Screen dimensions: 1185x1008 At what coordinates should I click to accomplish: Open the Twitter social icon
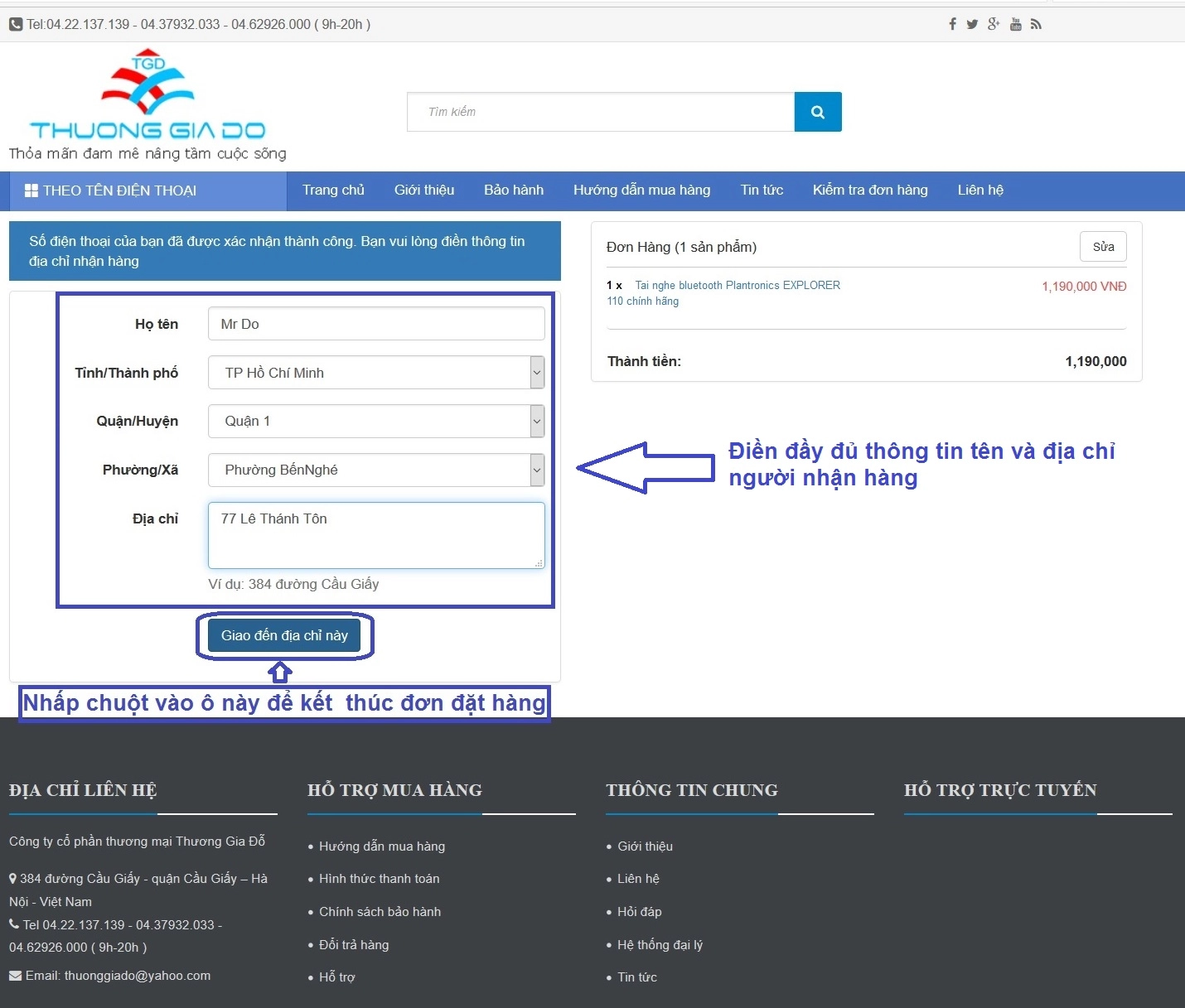pyautogui.click(x=972, y=25)
